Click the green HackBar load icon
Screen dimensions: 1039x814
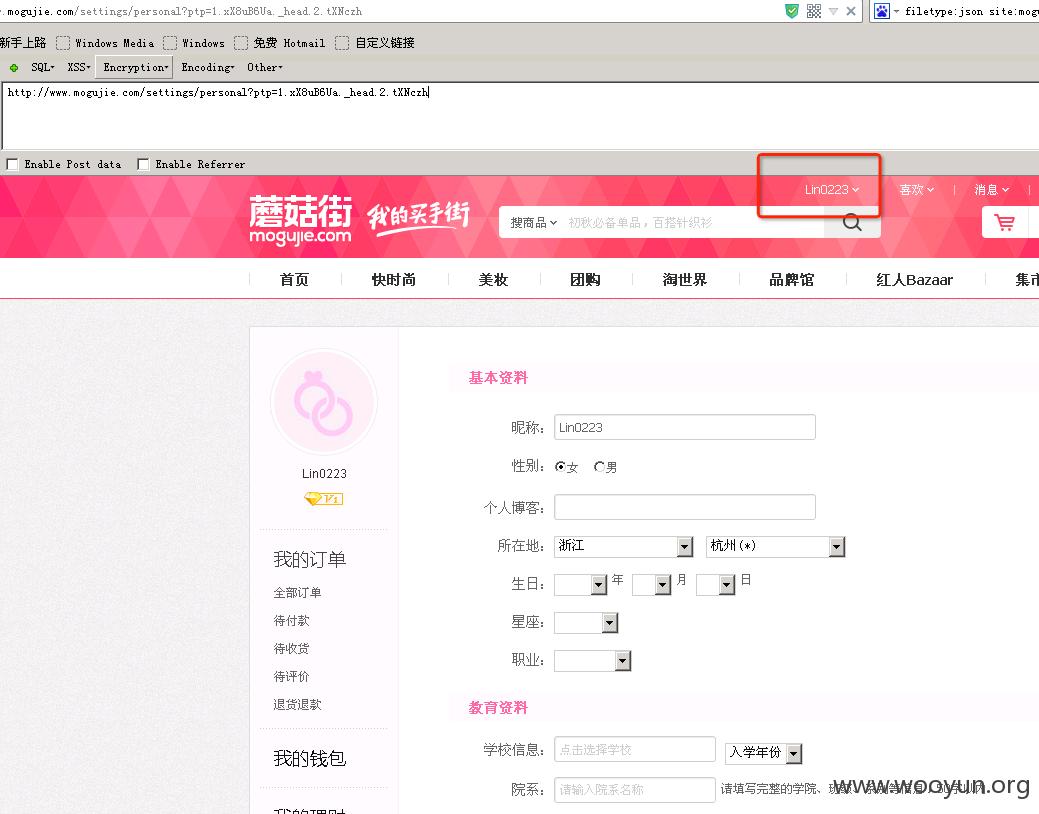(13, 68)
